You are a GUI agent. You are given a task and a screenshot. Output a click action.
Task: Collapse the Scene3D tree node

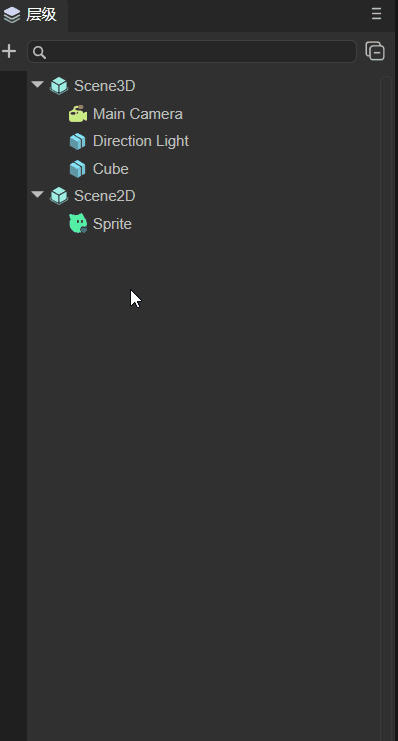38,85
